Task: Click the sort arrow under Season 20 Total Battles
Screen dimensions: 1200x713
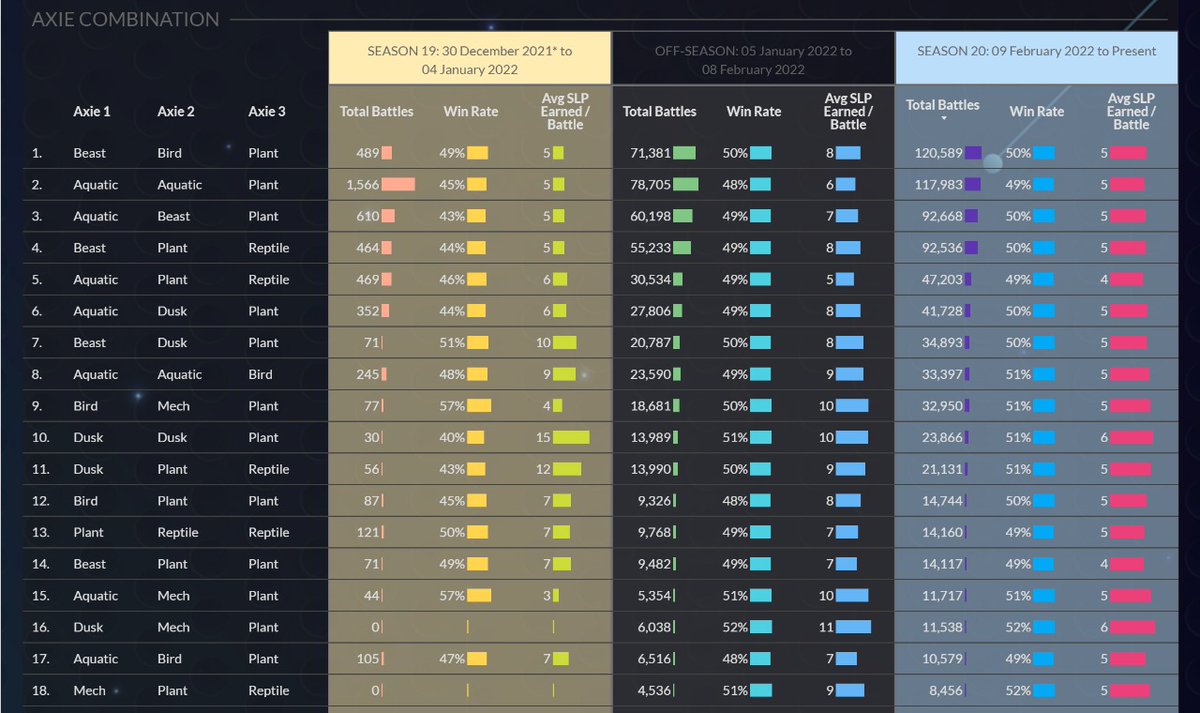Action: 943,119
